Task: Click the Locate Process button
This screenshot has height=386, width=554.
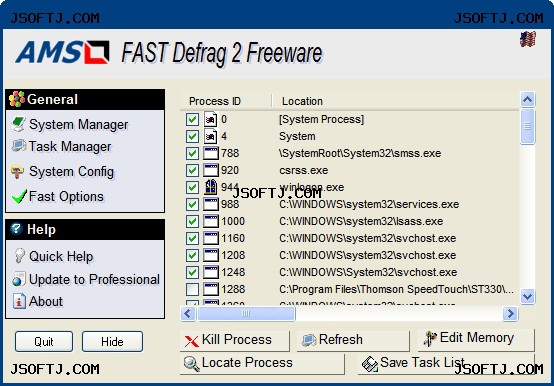Action: click(x=262, y=364)
